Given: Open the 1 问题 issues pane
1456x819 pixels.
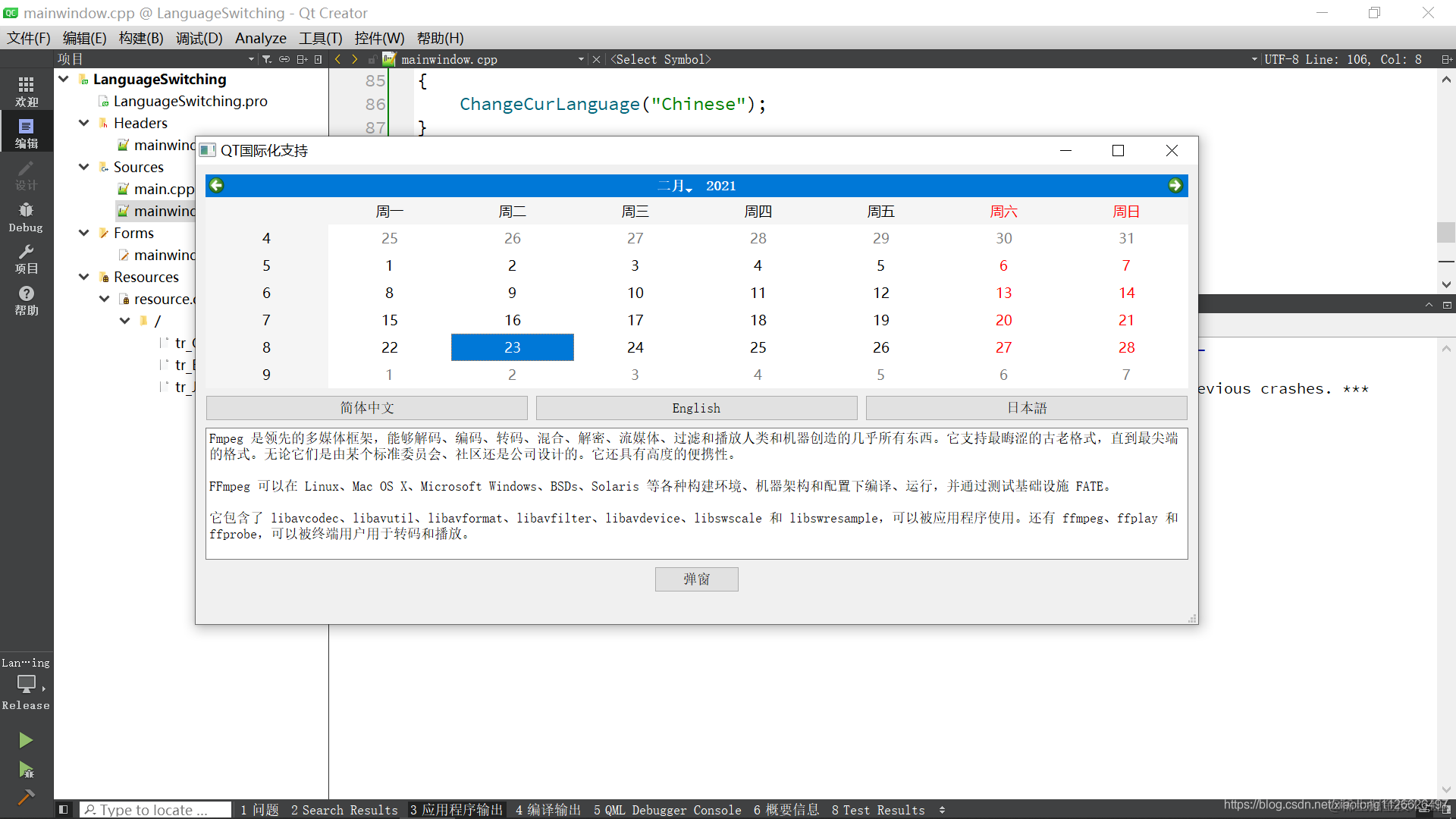Looking at the screenshot, I should pos(259,810).
